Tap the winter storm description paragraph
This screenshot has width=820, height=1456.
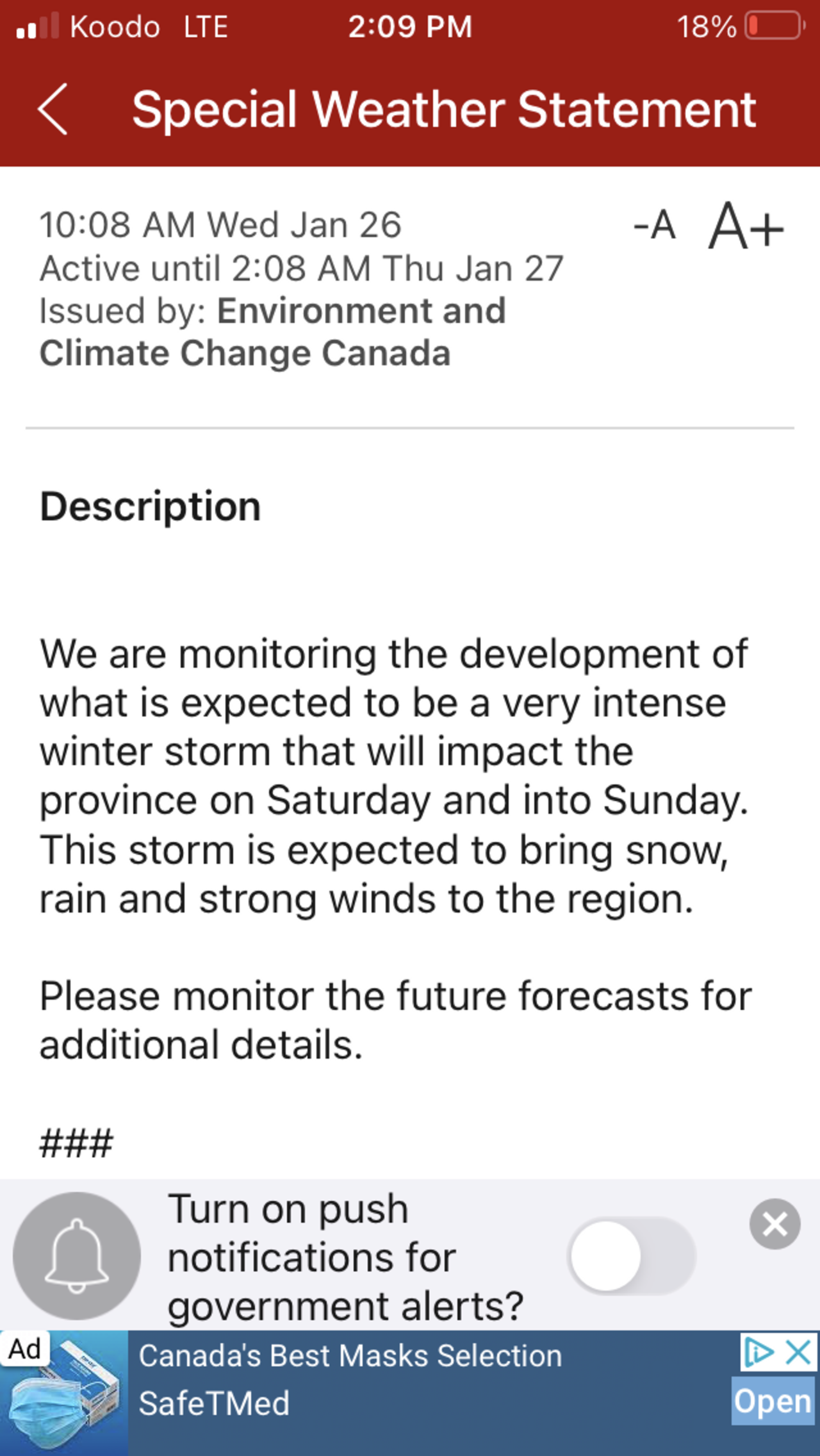pyautogui.click(x=393, y=775)
